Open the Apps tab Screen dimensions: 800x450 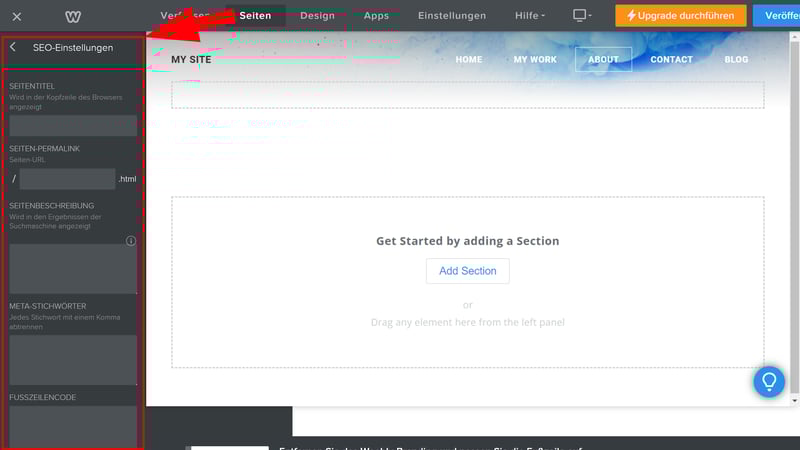pos(376,16)
